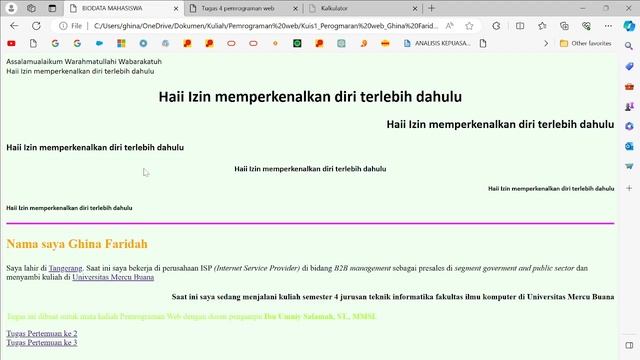
Task: Open the small orange dot bookmark
Action: tap(275, 43)
